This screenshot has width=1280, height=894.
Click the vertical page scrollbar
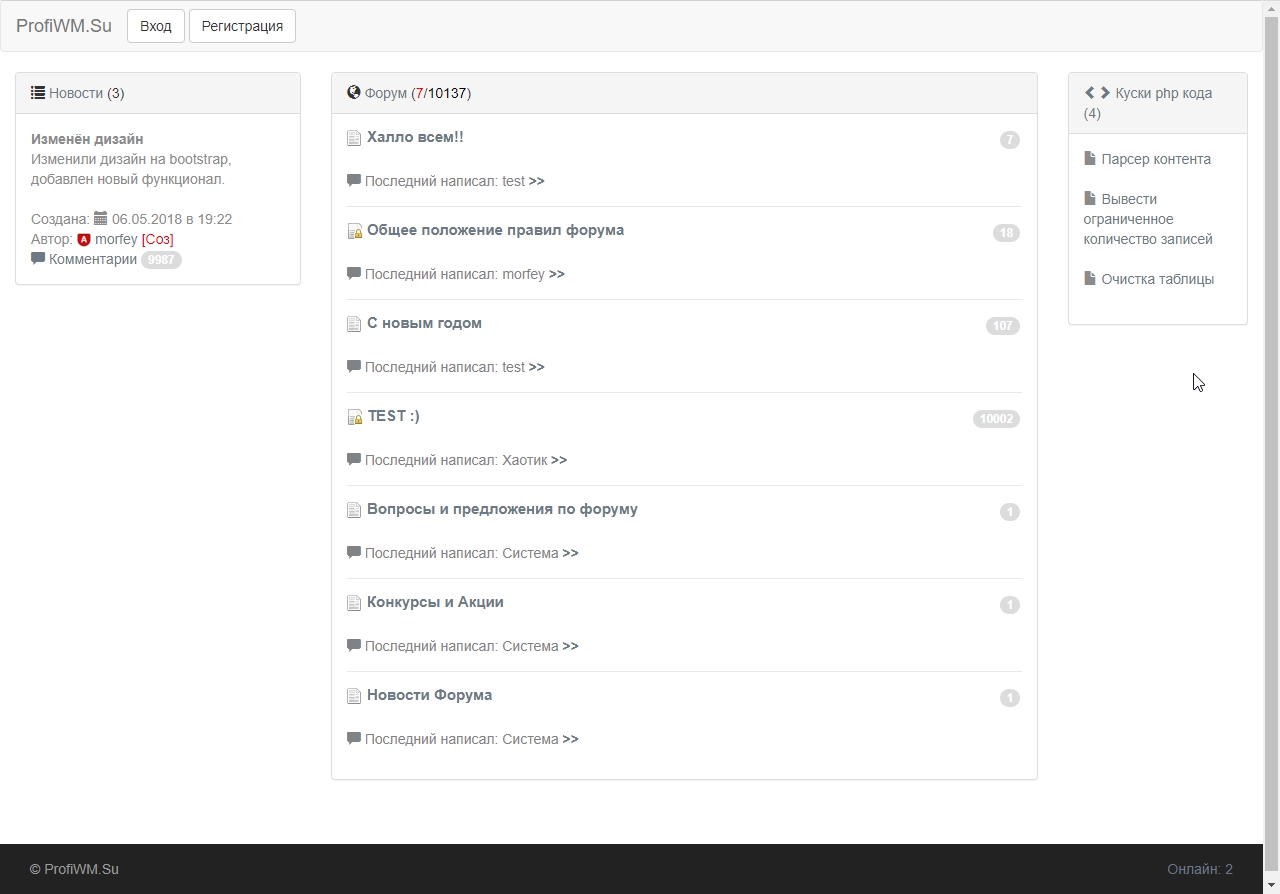tap(1271, 400)
